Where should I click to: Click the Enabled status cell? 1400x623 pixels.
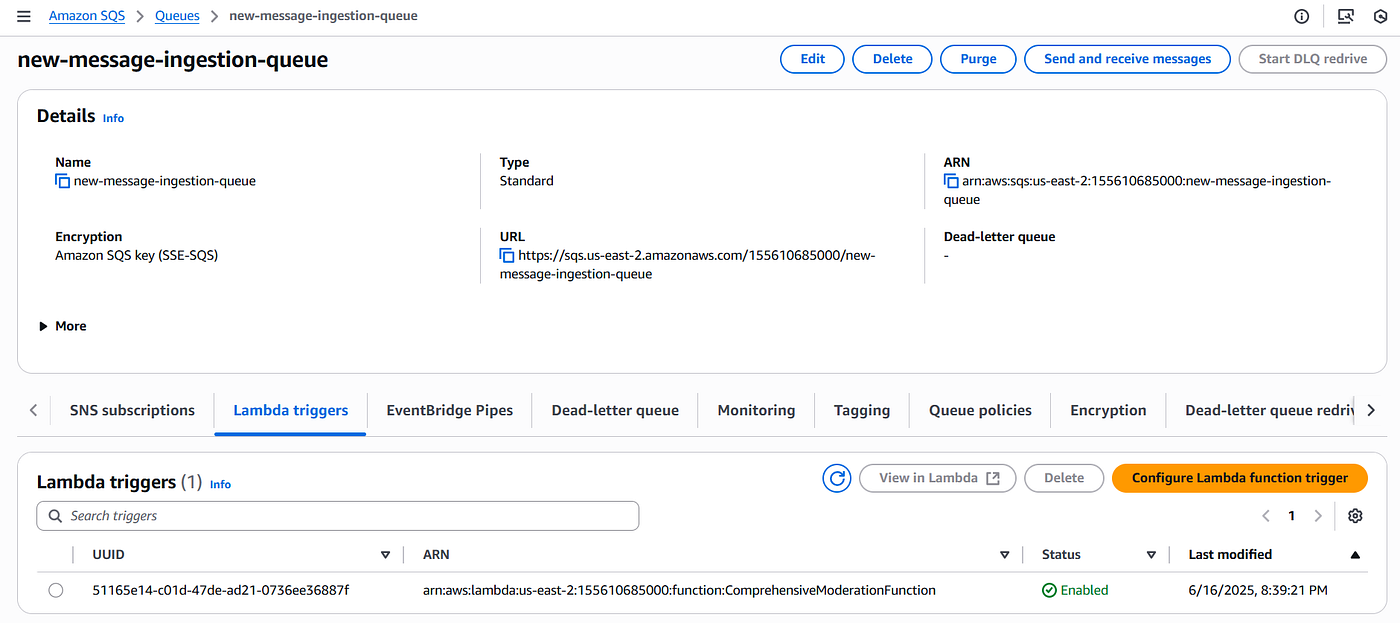[1075, 591]
